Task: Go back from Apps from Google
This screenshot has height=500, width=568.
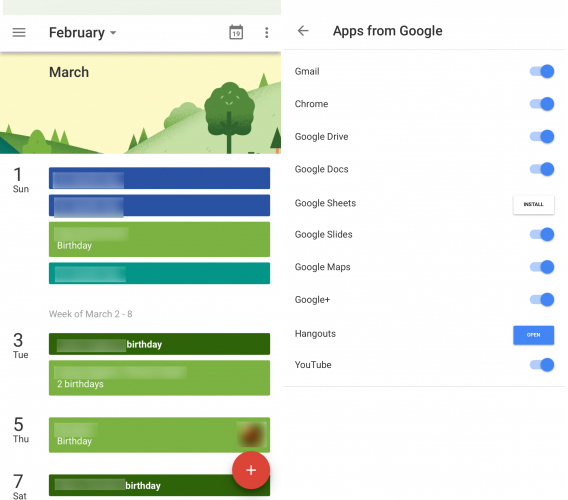Action: [x=303, y=31]
